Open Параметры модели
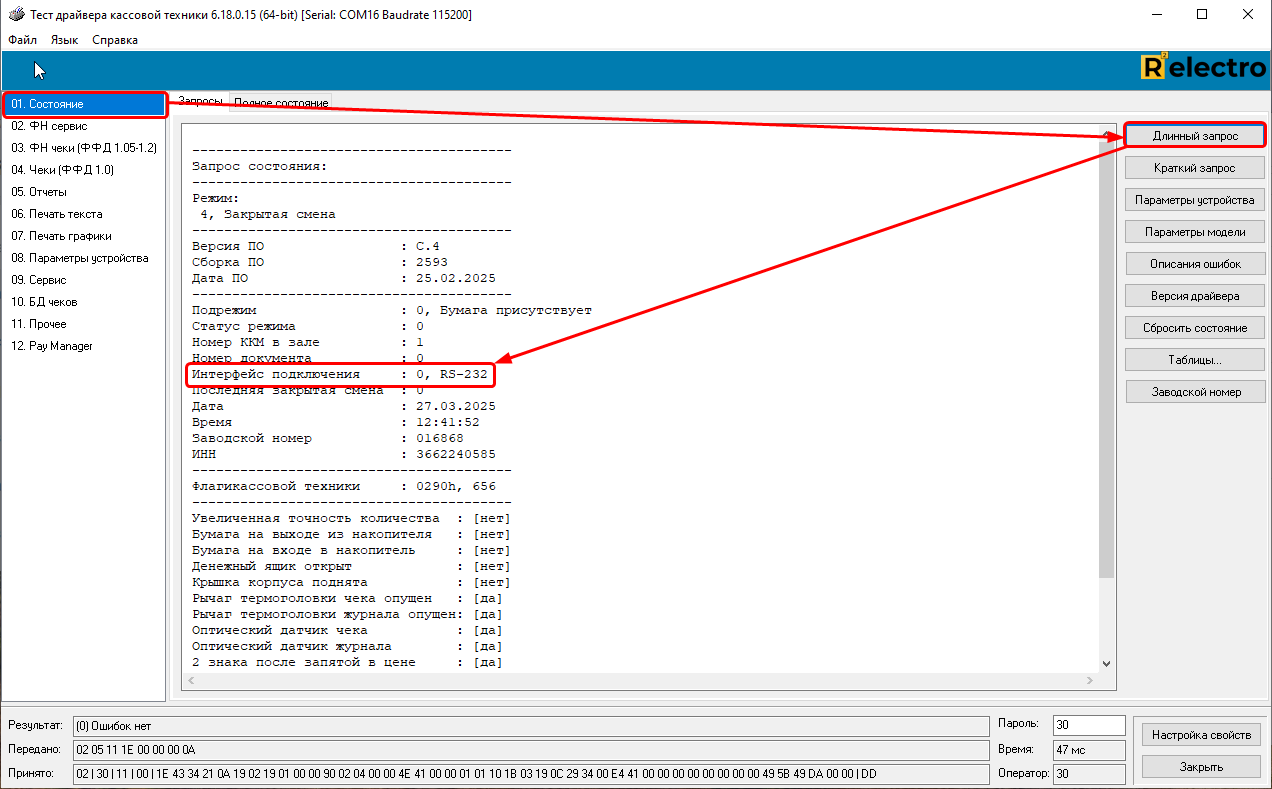This screenshot has height=789, width=1272. [x=1194, y=232]
